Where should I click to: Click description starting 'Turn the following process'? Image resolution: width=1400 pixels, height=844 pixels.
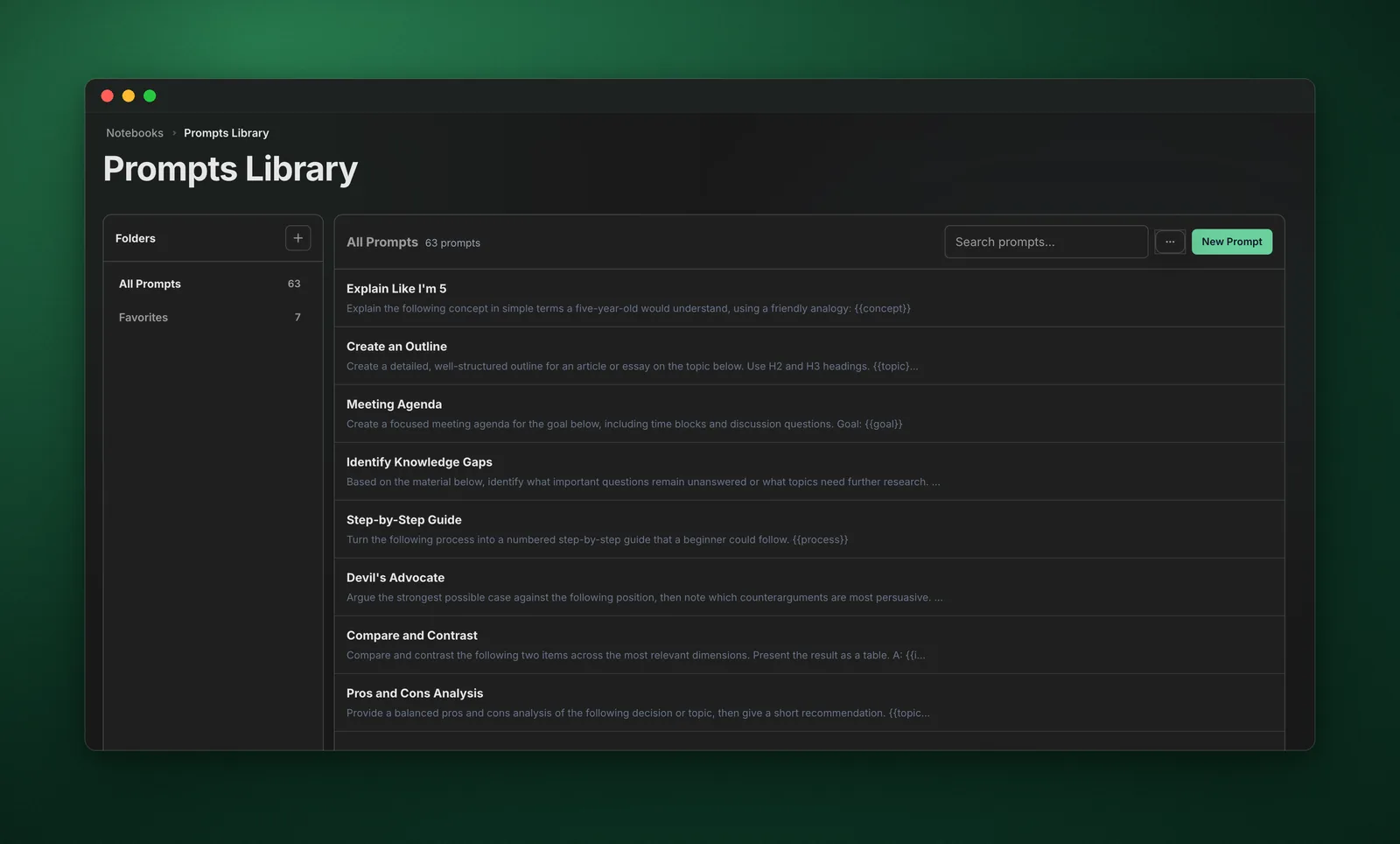[x=597, y=539]
